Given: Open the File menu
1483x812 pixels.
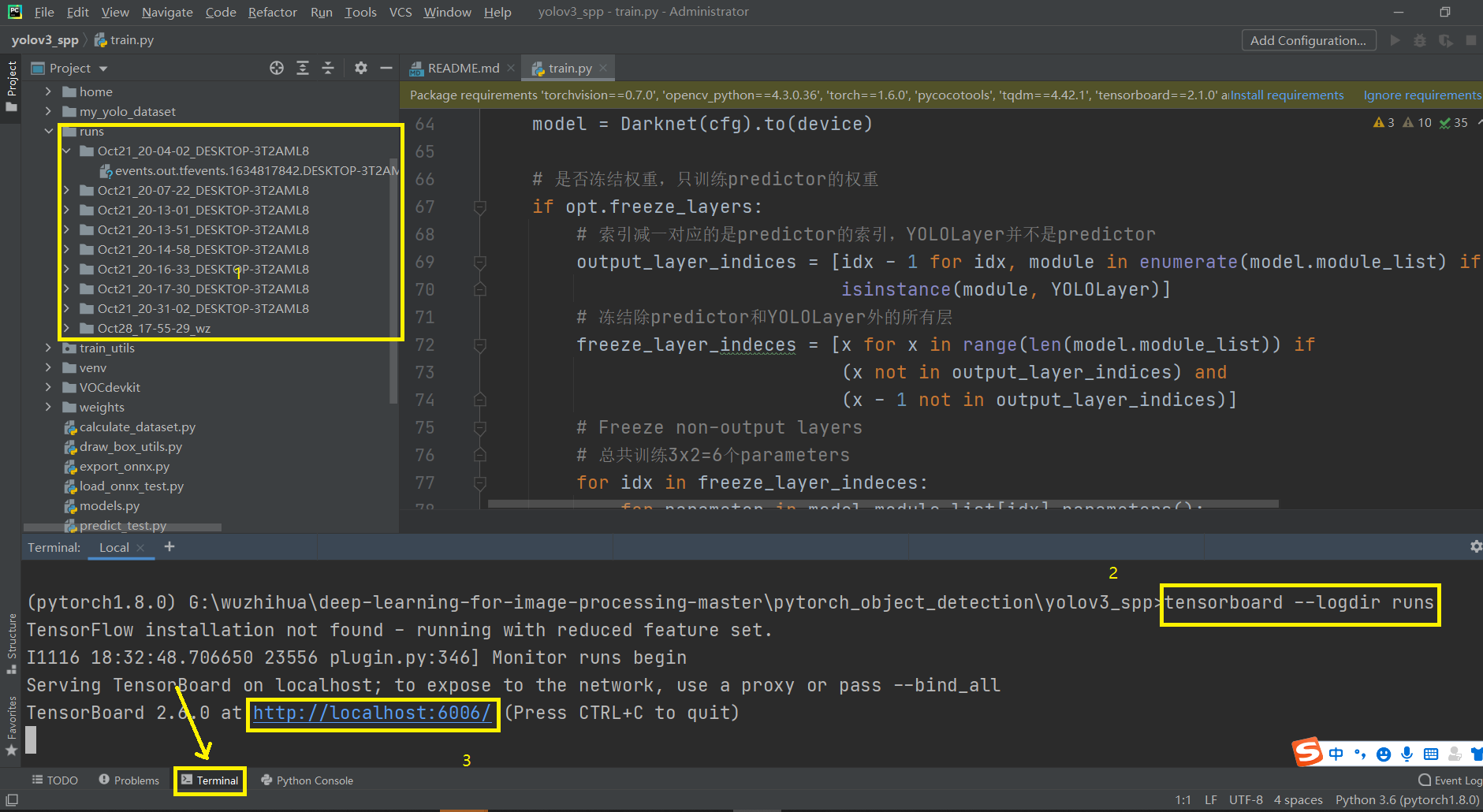Looking at the screenshot, I should [44, 12].
